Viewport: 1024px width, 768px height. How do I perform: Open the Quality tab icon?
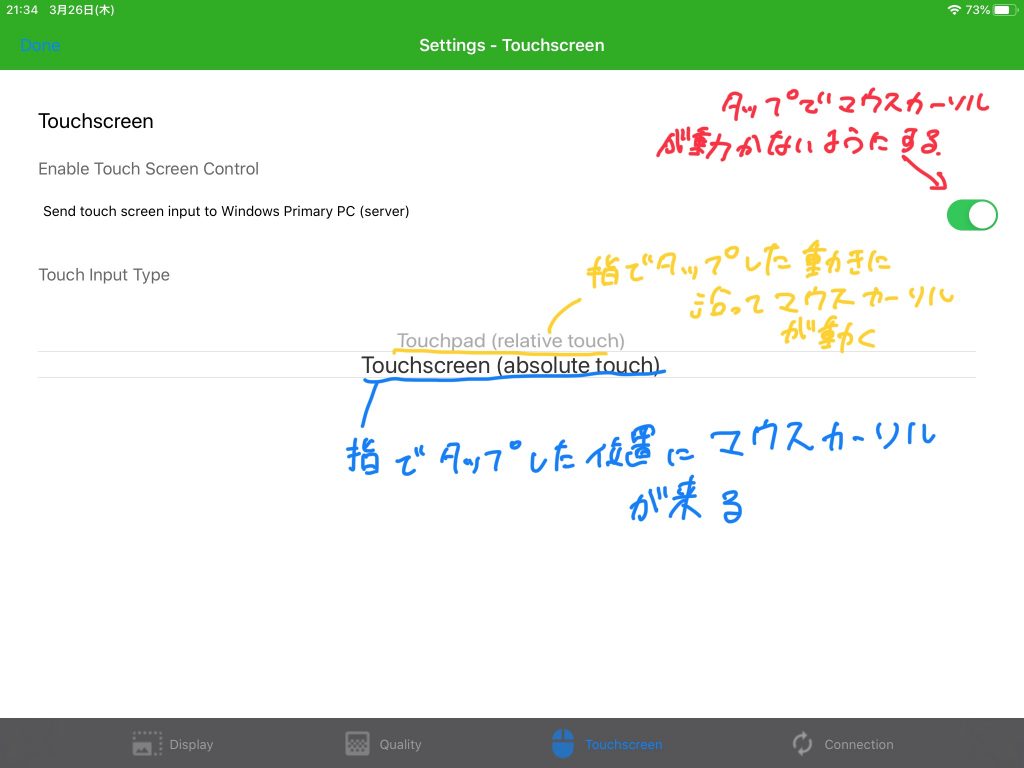pos(357,743)
